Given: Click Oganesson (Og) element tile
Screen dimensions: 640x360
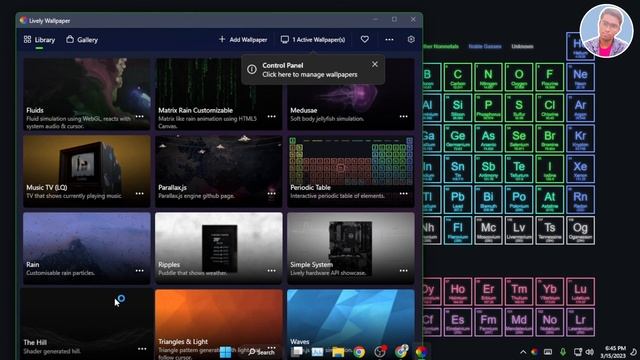Looking at the screenshot, I should click(x=580, y=230).
